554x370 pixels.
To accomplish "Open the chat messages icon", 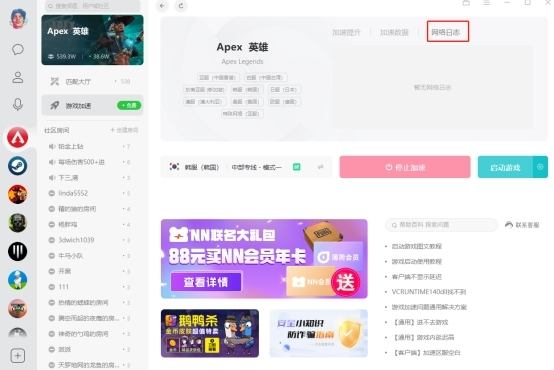I will 18,49.
